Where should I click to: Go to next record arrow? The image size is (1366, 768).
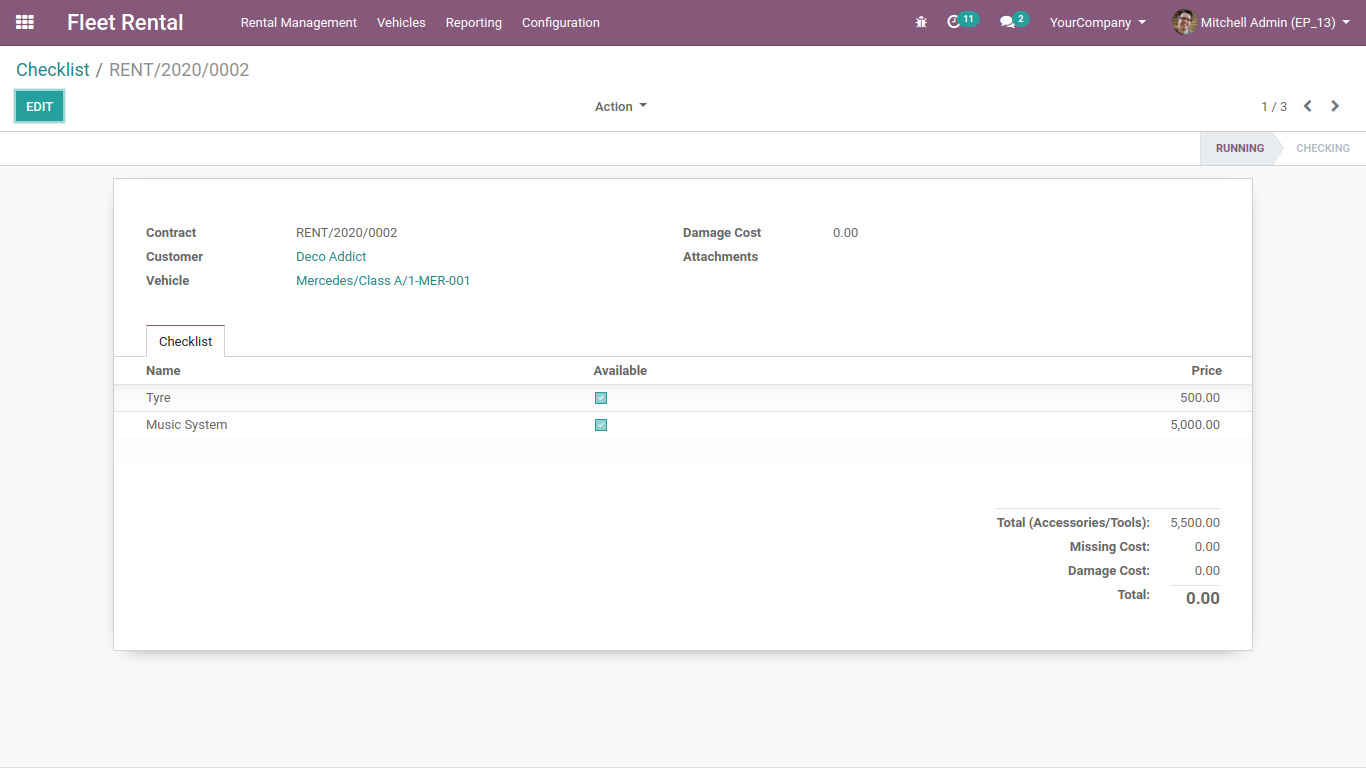(x=1335, y=106)
